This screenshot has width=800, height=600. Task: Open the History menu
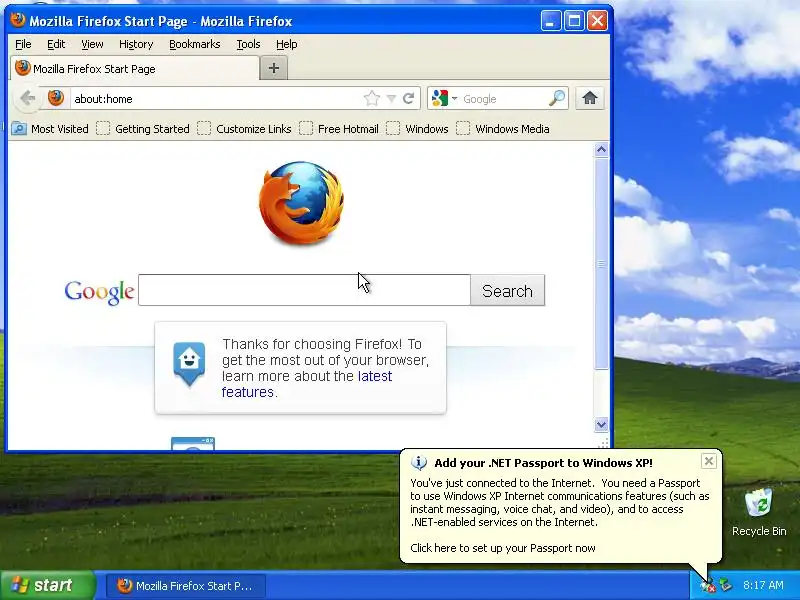tap(136, 44)
